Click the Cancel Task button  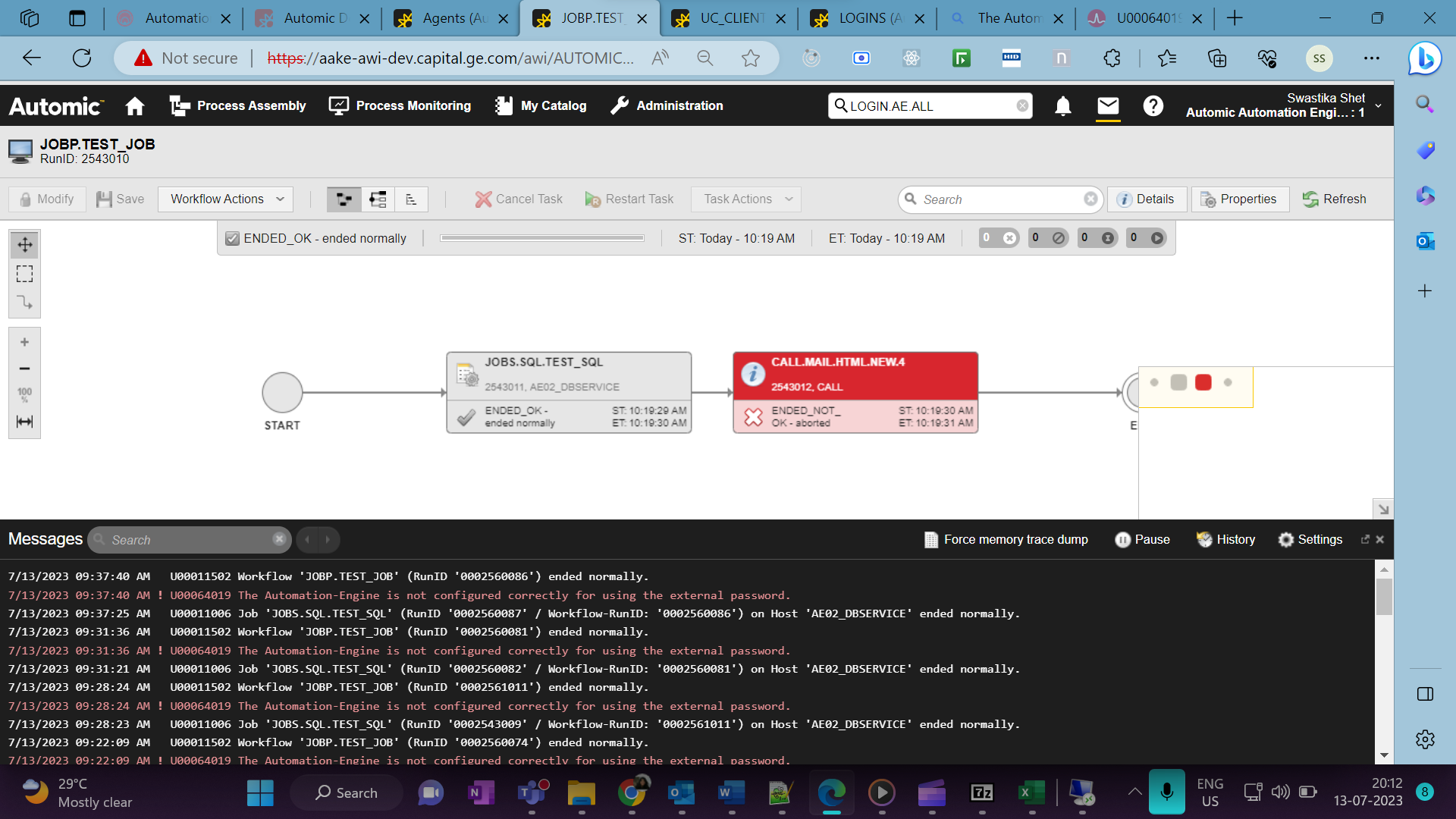pos(519,199)
